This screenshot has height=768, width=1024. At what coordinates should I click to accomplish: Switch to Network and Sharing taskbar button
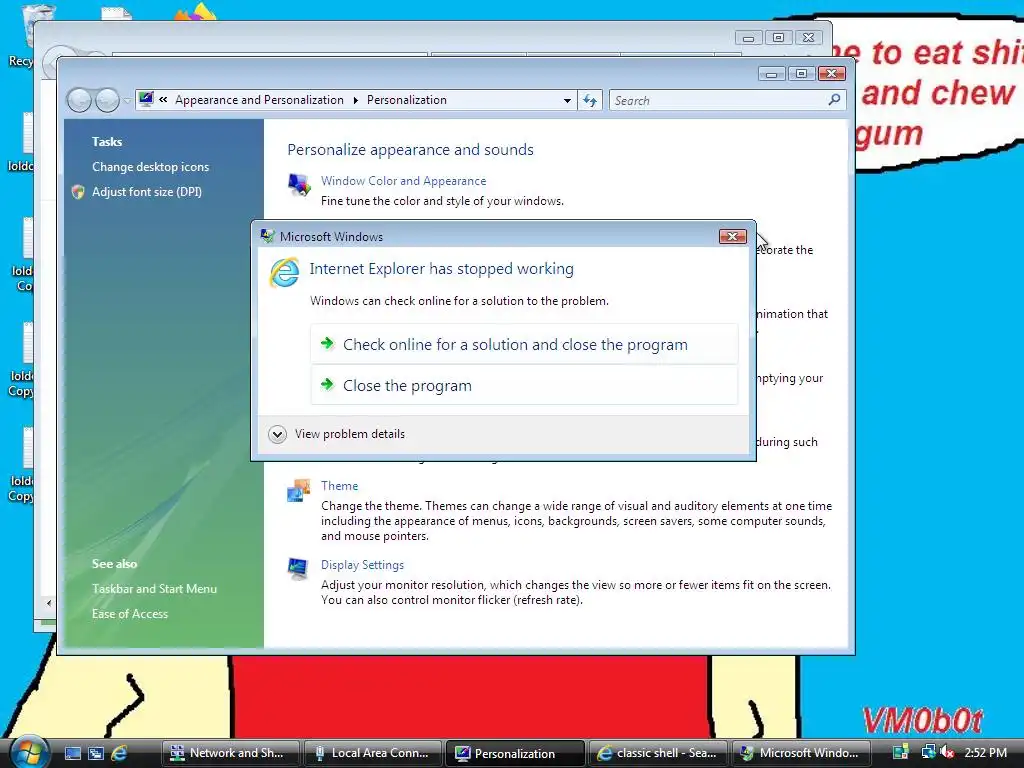click(231, 753)
